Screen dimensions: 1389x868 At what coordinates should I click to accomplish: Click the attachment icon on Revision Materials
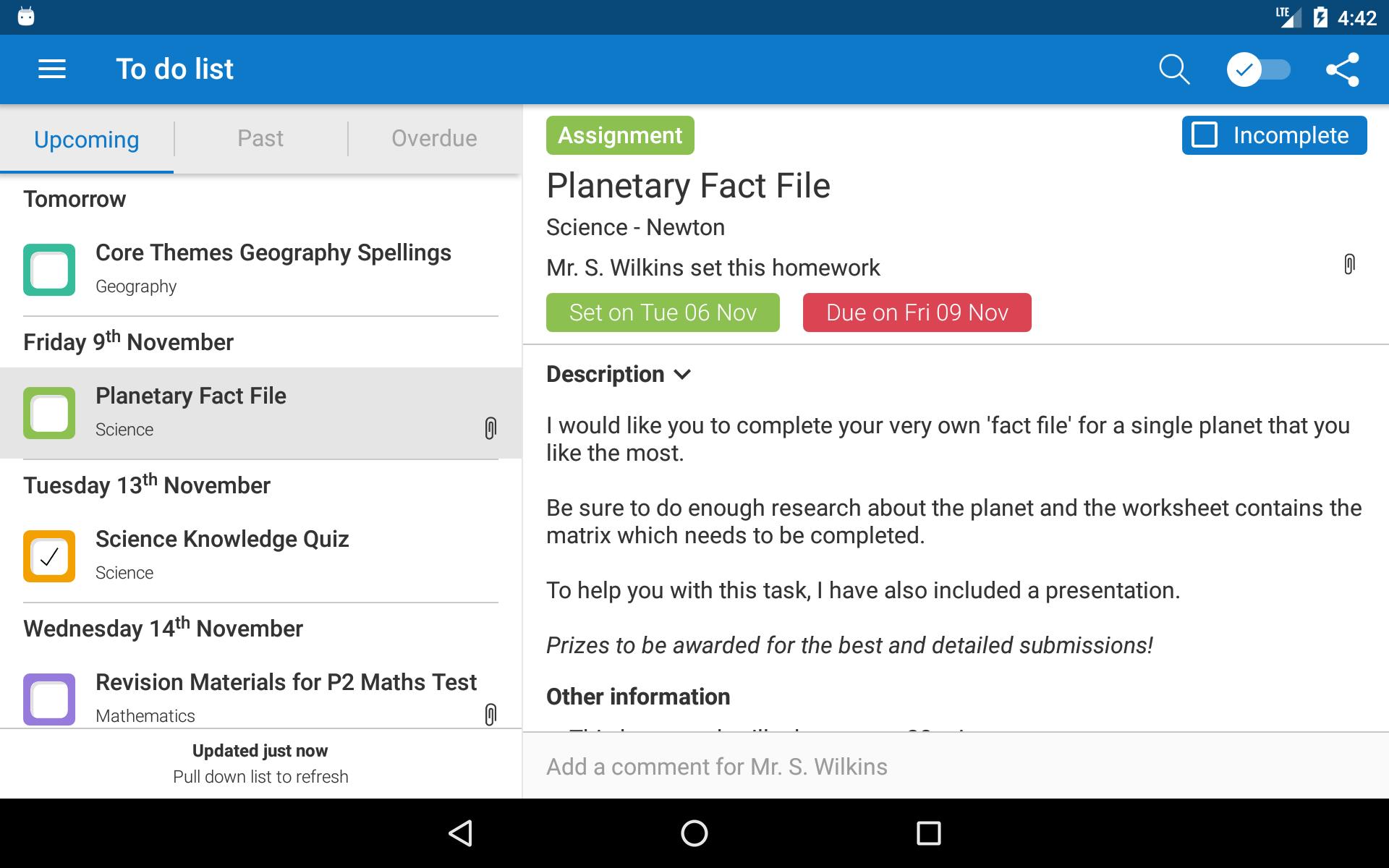[489, 714]
